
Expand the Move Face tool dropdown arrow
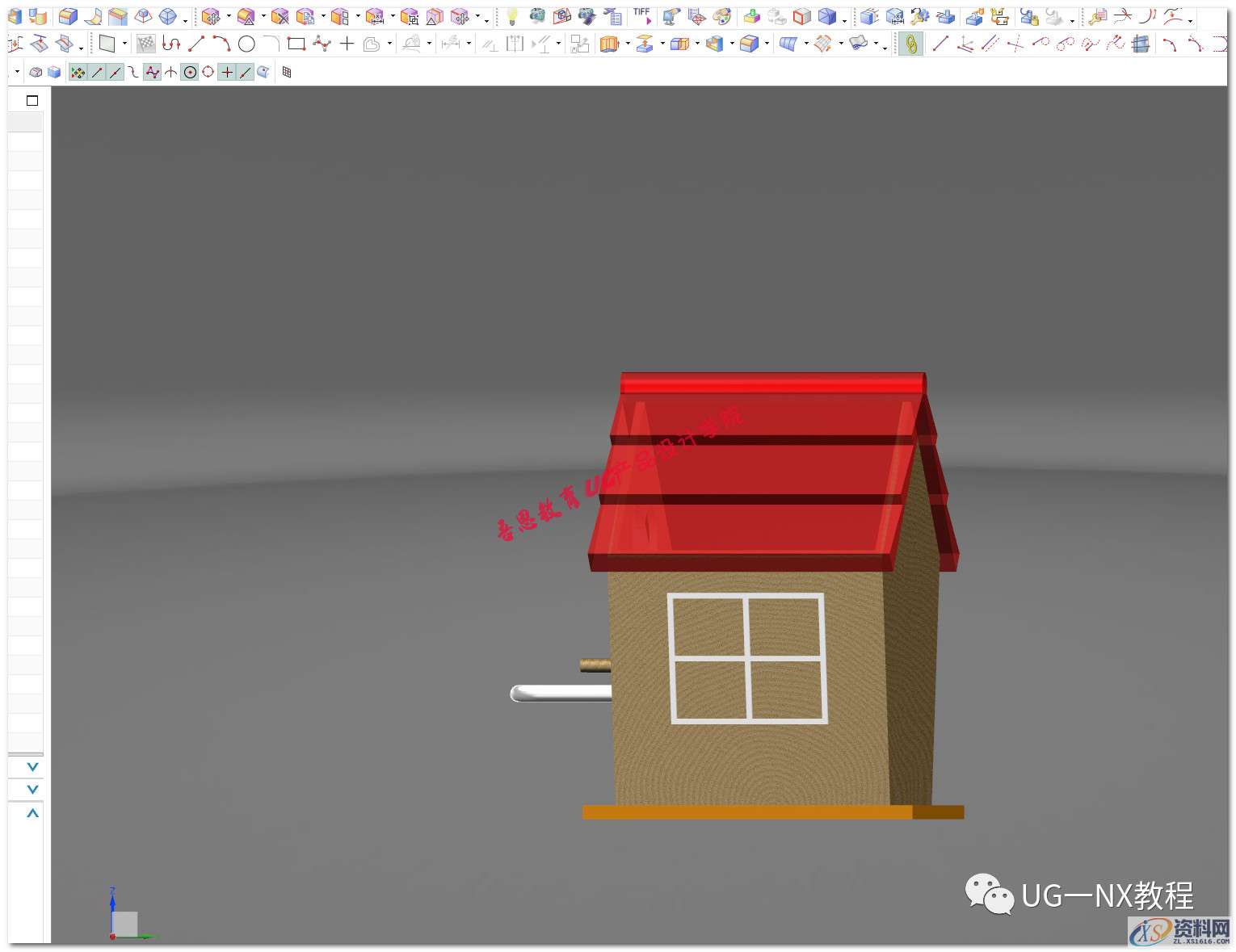pyautogui.click(x=229, y=16)
